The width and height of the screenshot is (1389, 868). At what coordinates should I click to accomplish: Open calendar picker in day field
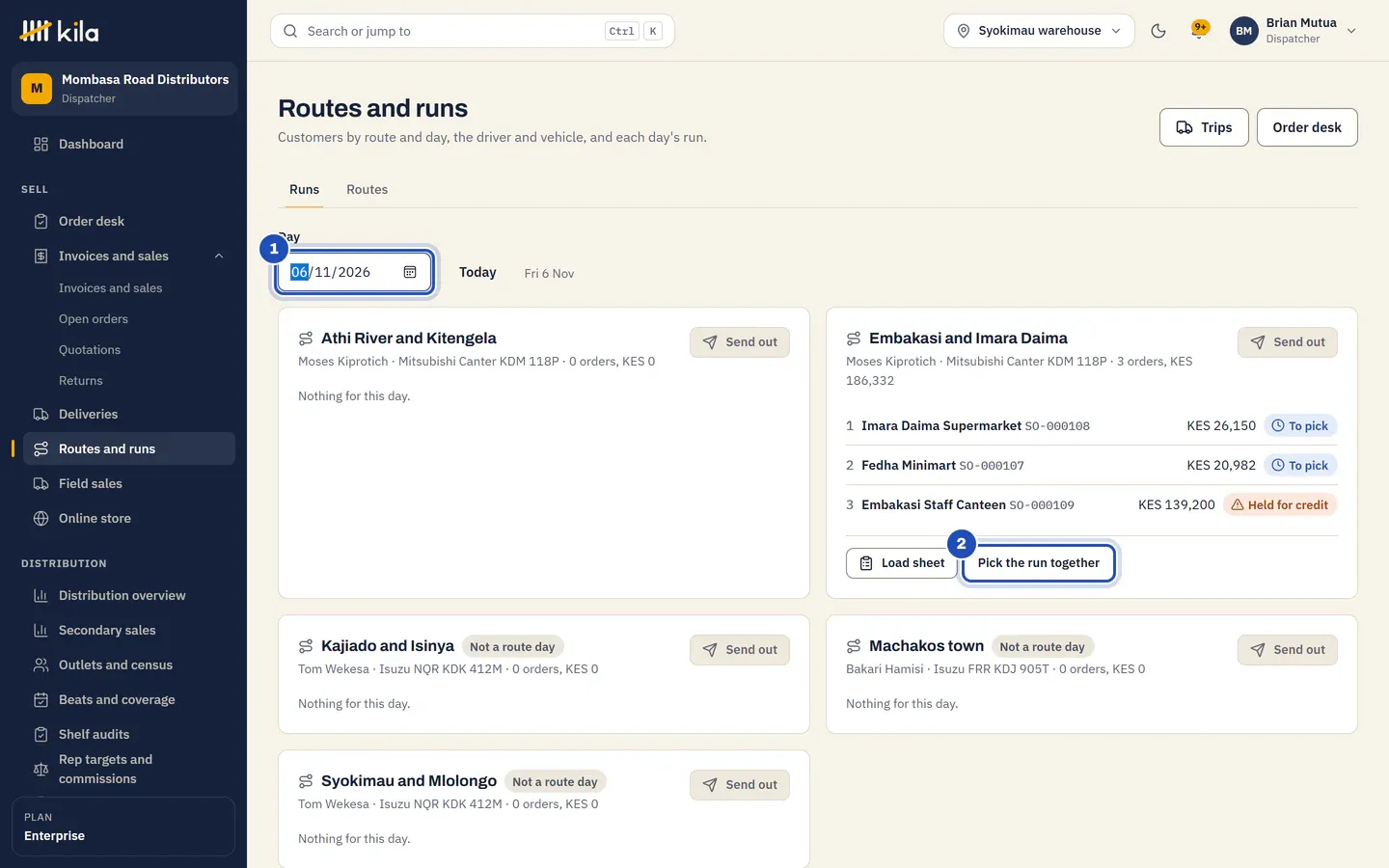(x=410, y=272)
